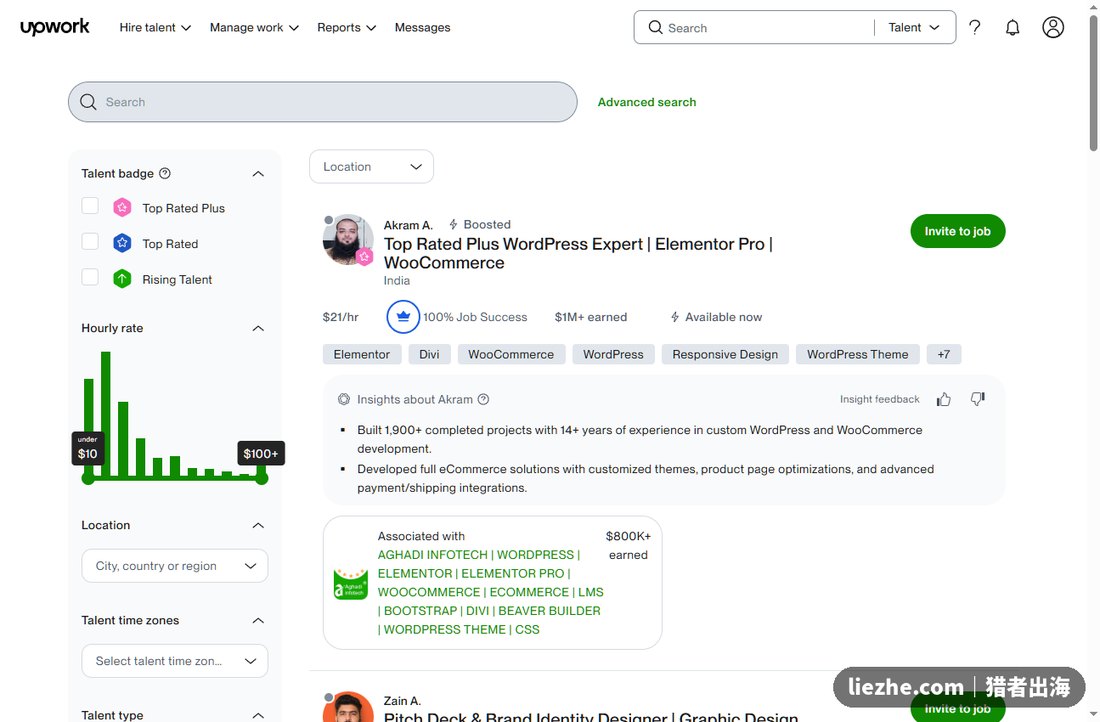The image size is (1100, 722).
Task: Select the minimum hourly rate slider handle
Action: click(88, 479)
